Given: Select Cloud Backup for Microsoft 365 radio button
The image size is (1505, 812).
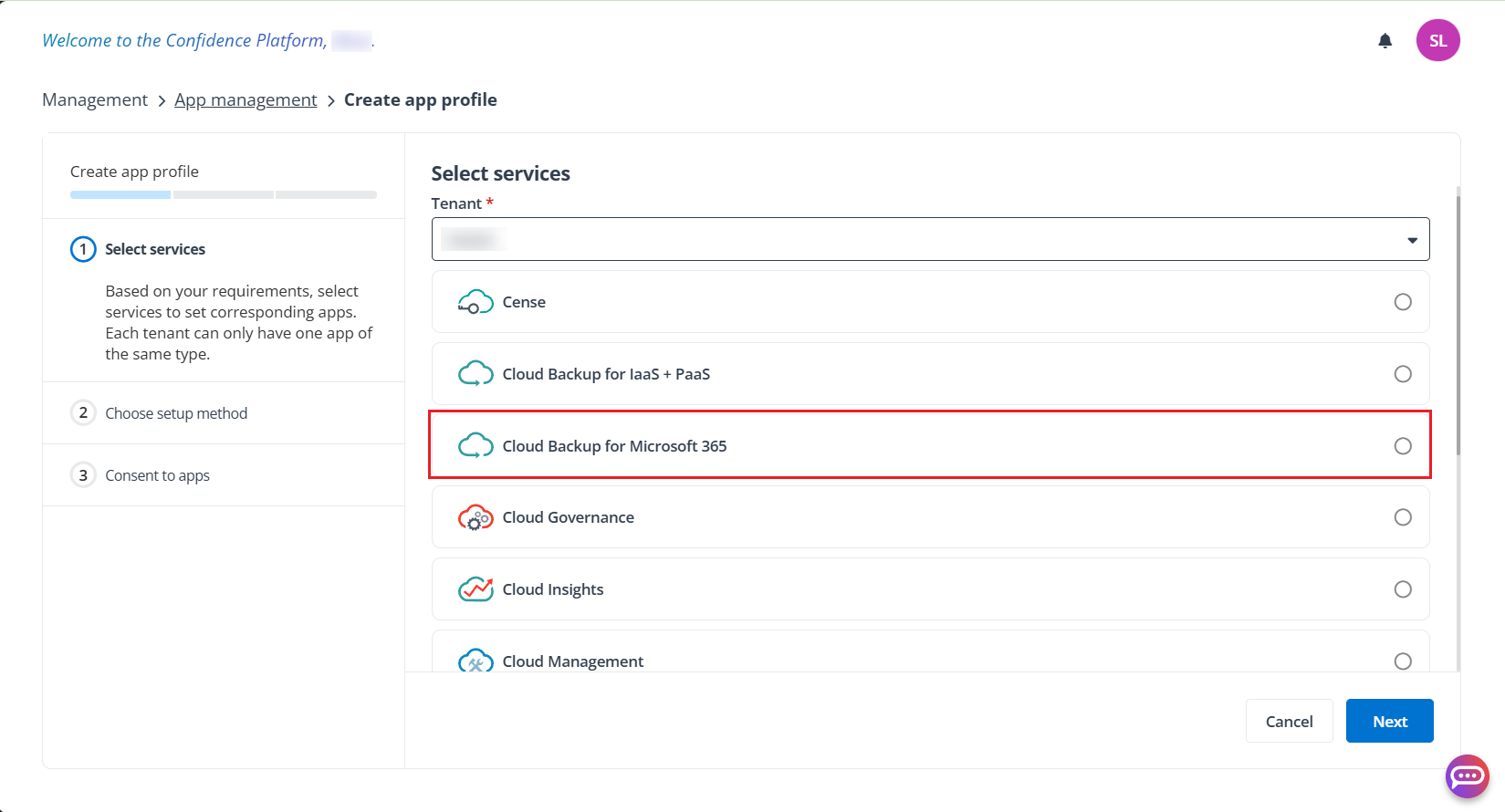Looking at the screenshot, I should point(1403,446).
